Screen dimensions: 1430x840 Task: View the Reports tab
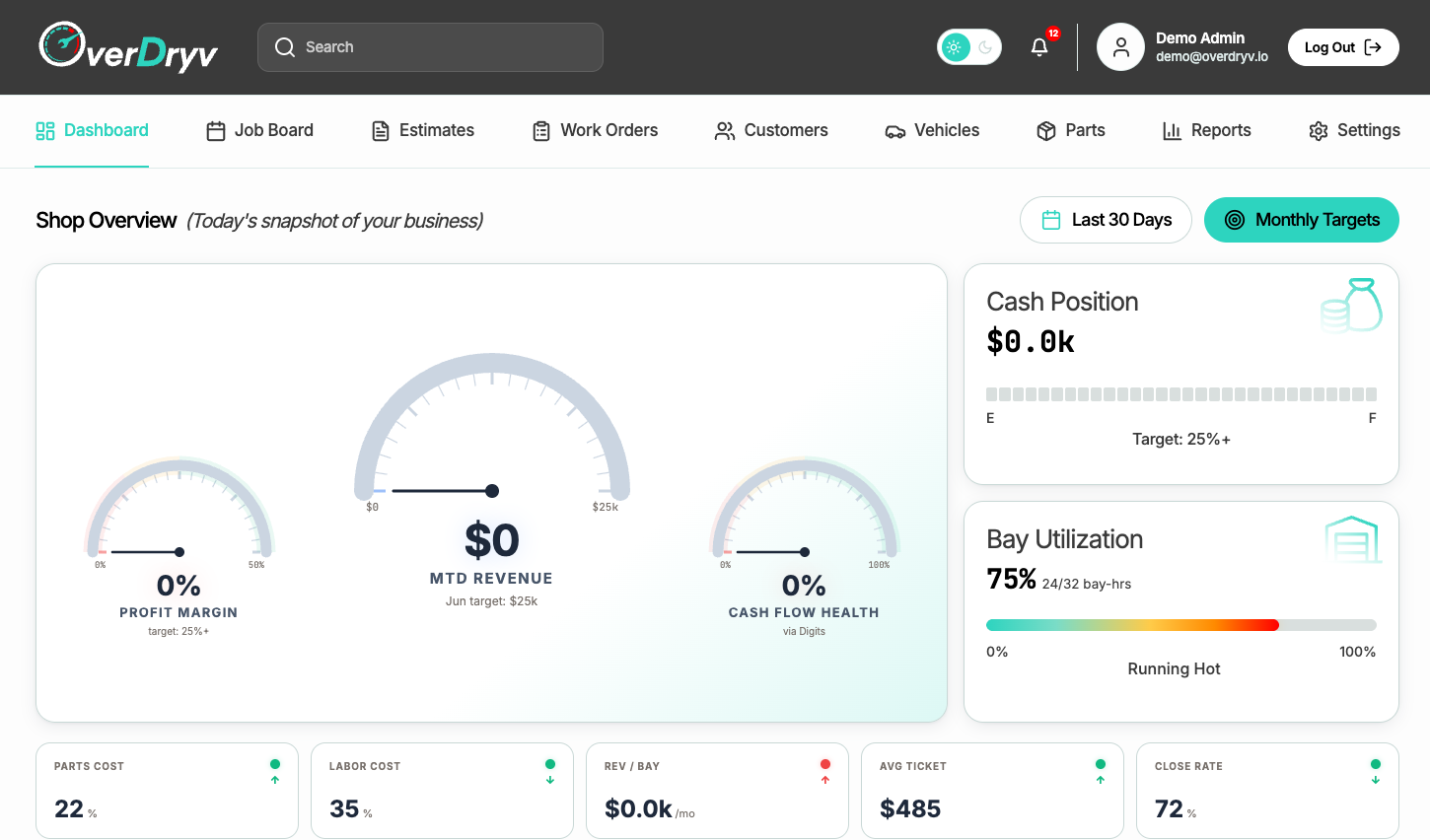tap(1206, 130)
